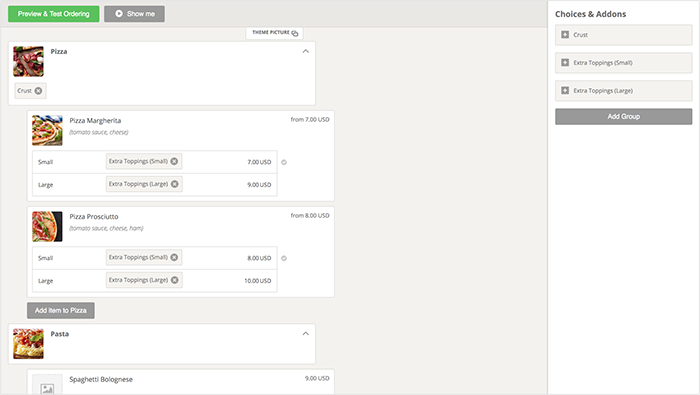700x395 pixels.
Task: Toggle the default mark beside Margherita Small price
Action: (284, 162)
